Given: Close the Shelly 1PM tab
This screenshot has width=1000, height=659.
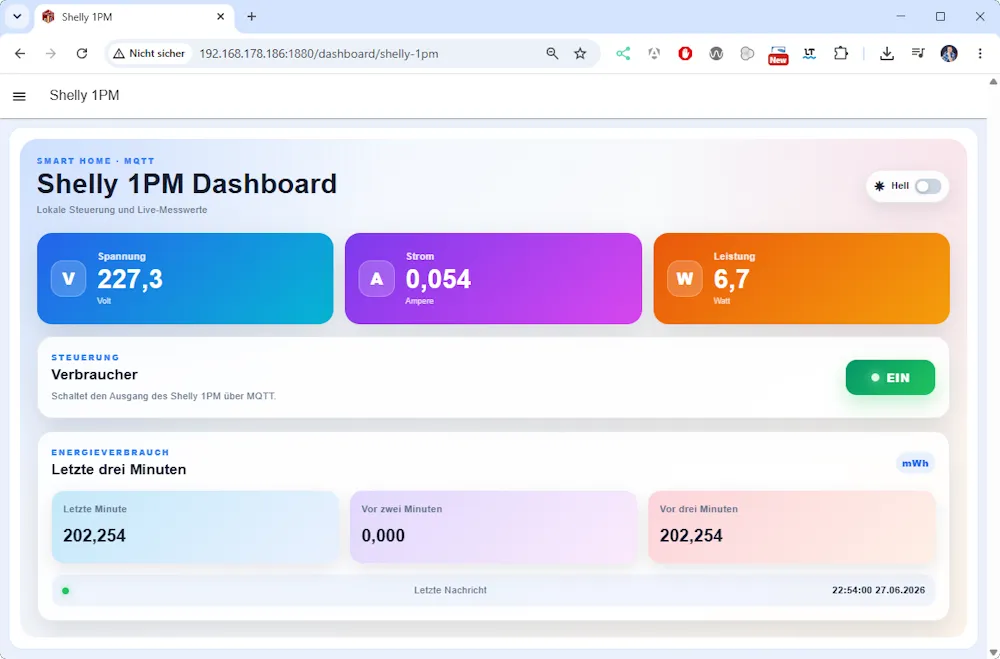Looking at the screenshot, I should [221, 17].
